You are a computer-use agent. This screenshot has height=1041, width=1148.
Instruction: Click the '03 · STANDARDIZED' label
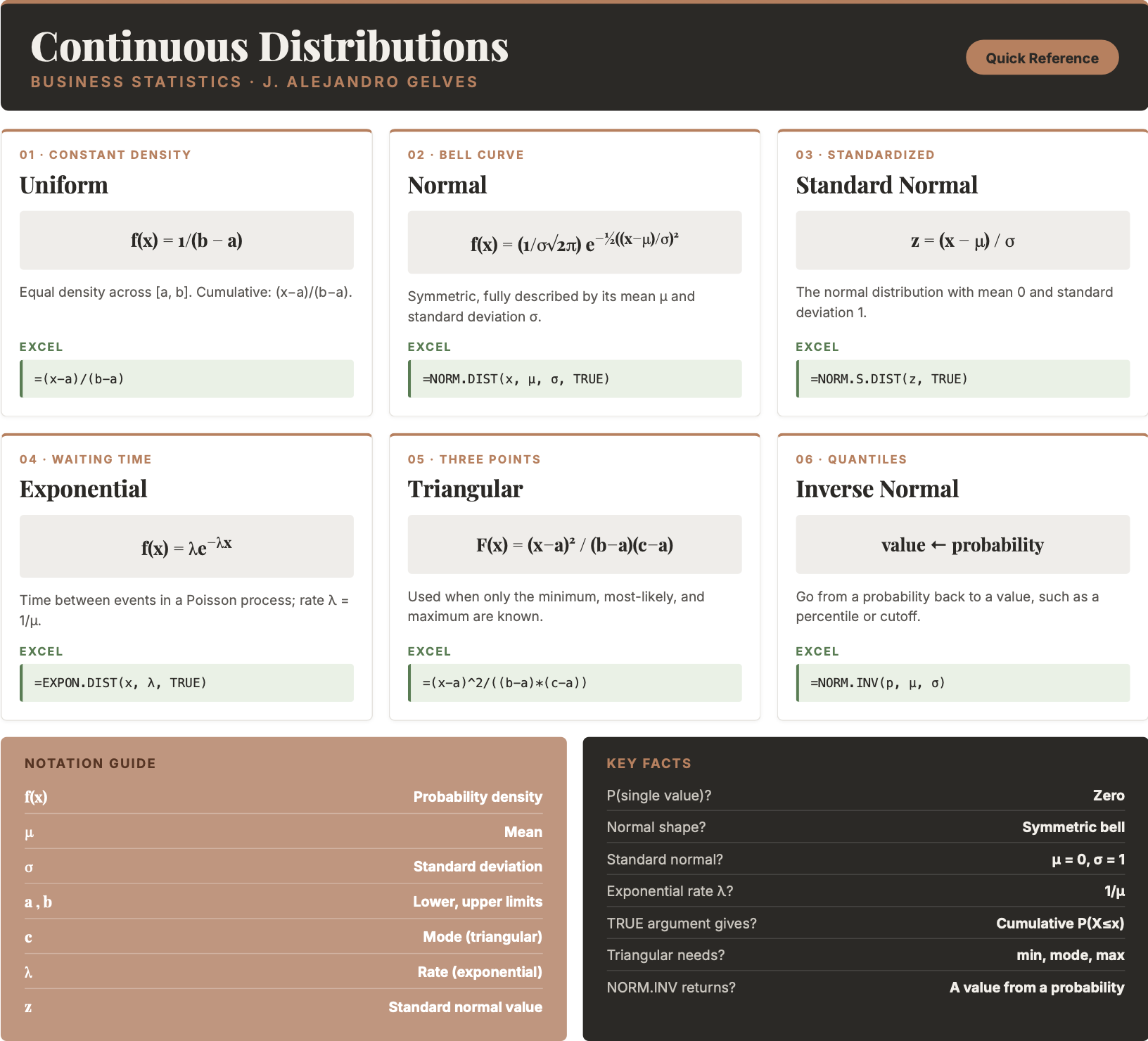tap(865, 155)
